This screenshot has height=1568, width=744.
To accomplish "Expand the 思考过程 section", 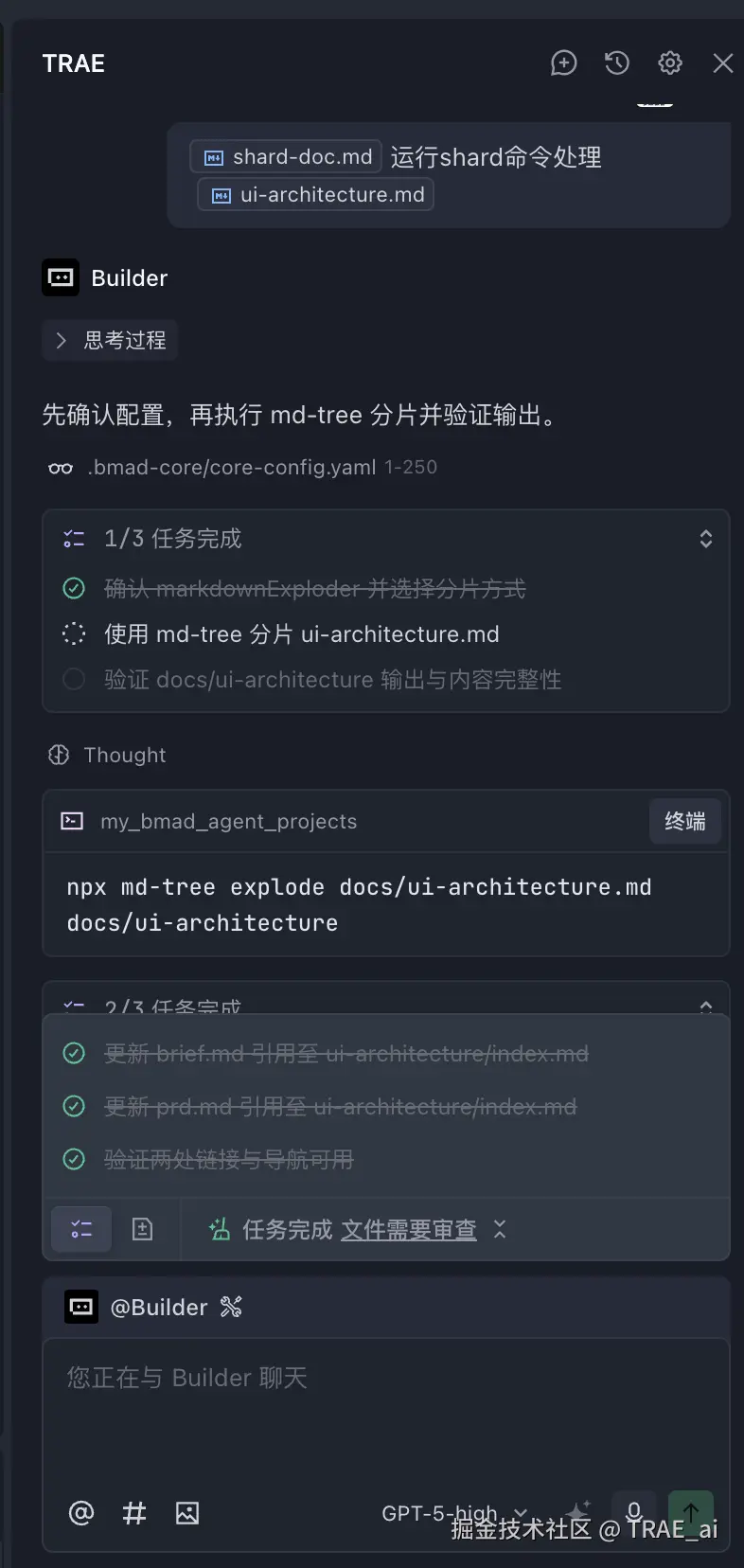I will [111, 341].
